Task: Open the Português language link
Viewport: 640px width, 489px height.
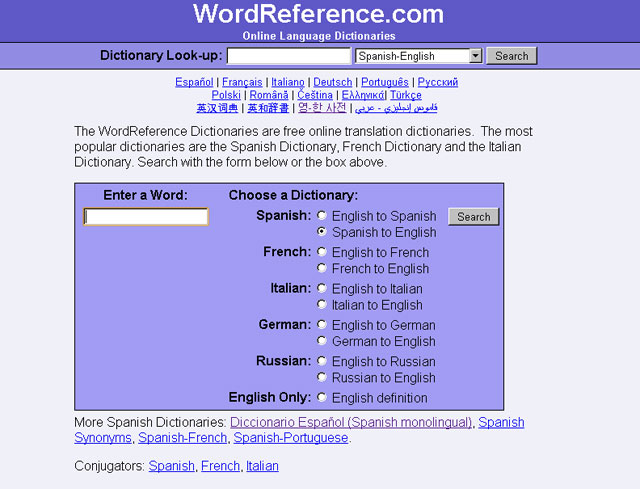Action: [385, 82]
